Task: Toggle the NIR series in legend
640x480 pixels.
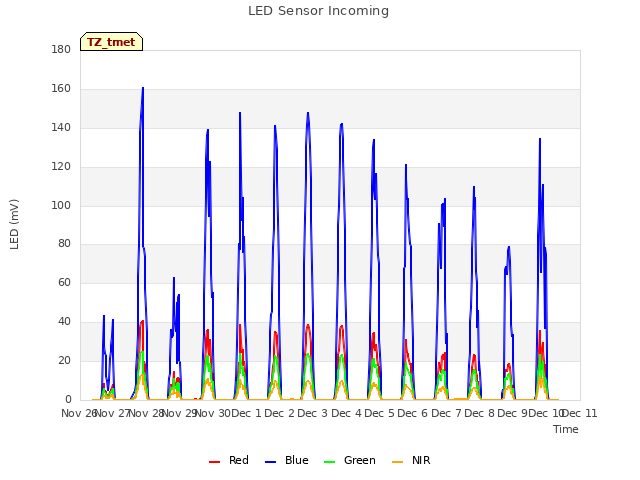Action: pyautogui.click(x=411, y=460)
